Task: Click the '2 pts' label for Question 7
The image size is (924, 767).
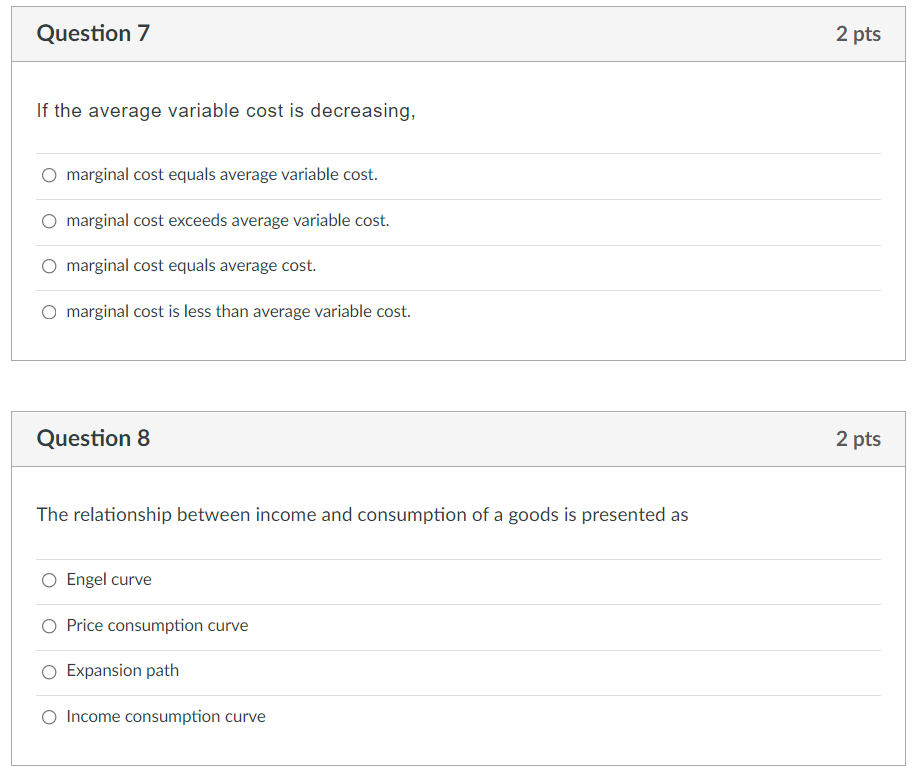Action: (x=859, y=34)
